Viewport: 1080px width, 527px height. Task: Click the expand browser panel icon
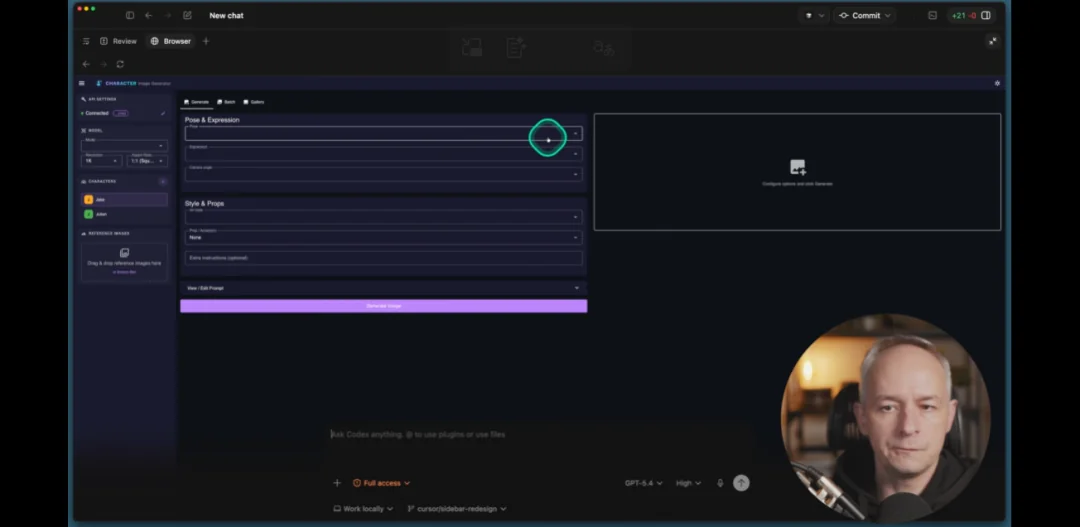[x=992, y=41]
